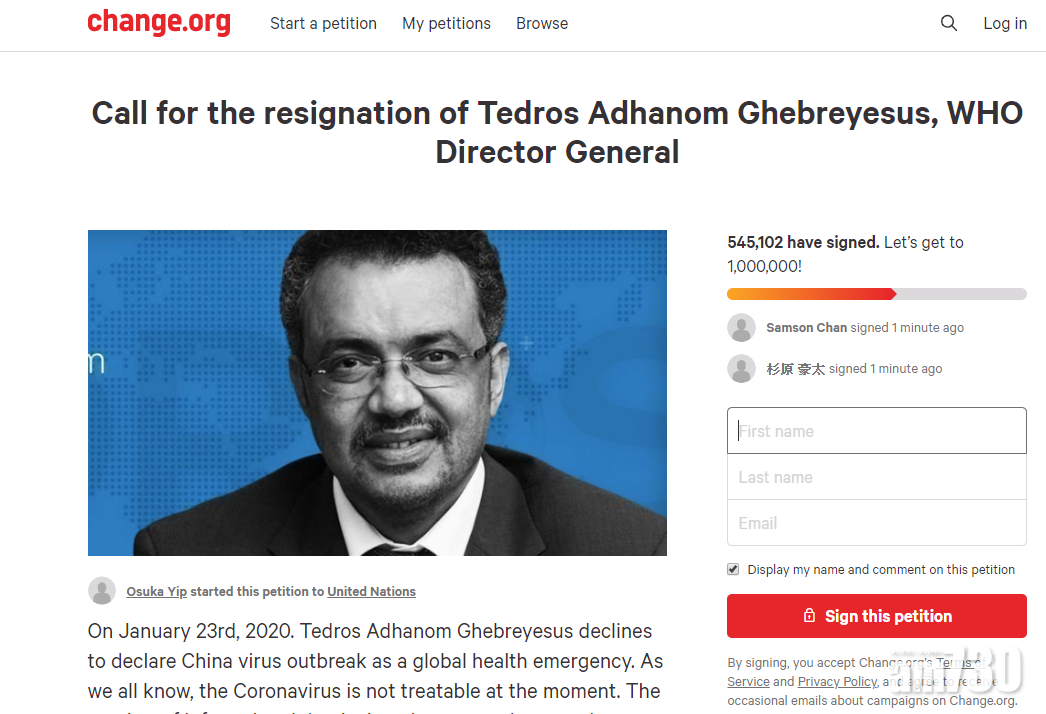Open the search magnifier icon
The image size is (1046, 714).
click(x=949, y=23)
